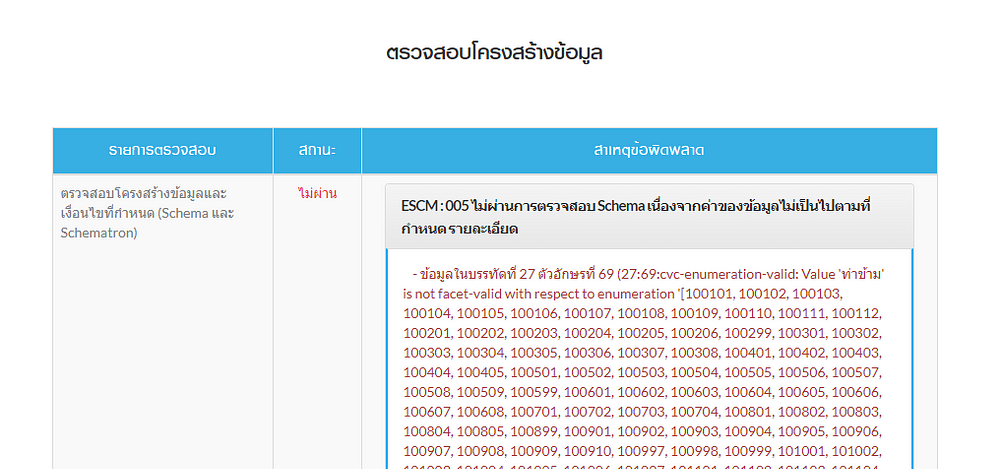Click enumeration code 100501 in the list
Viewport: 1000px width, 469px height.
point(535,373)
